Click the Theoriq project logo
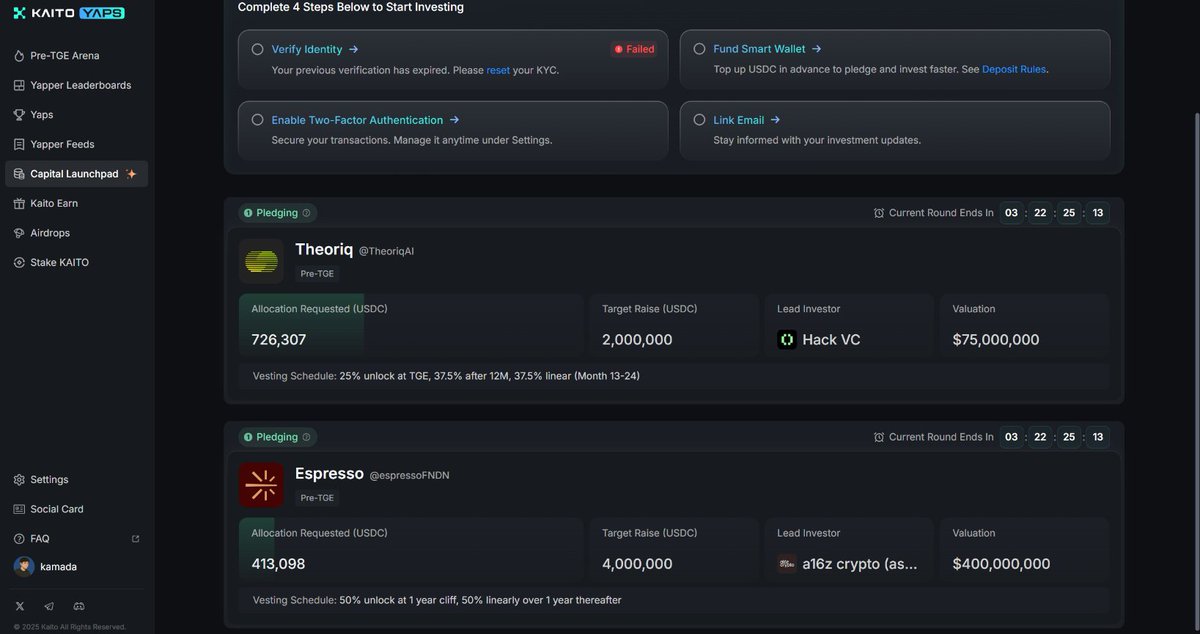Image resolution: width=1200 pixels, height=634 pixels. pos(261,261)
